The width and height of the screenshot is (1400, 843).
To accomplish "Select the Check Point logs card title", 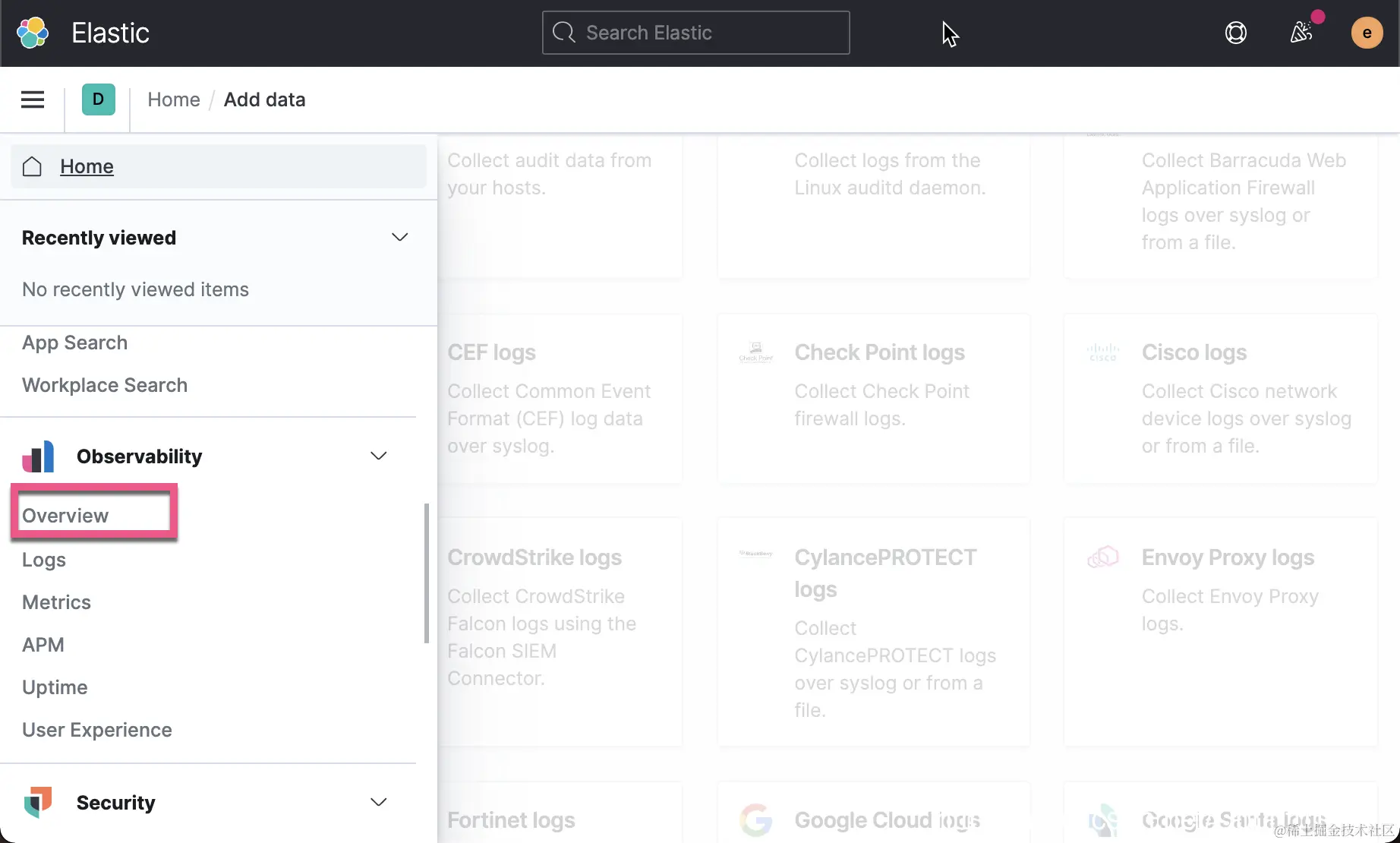I will (x=879, y=352).
